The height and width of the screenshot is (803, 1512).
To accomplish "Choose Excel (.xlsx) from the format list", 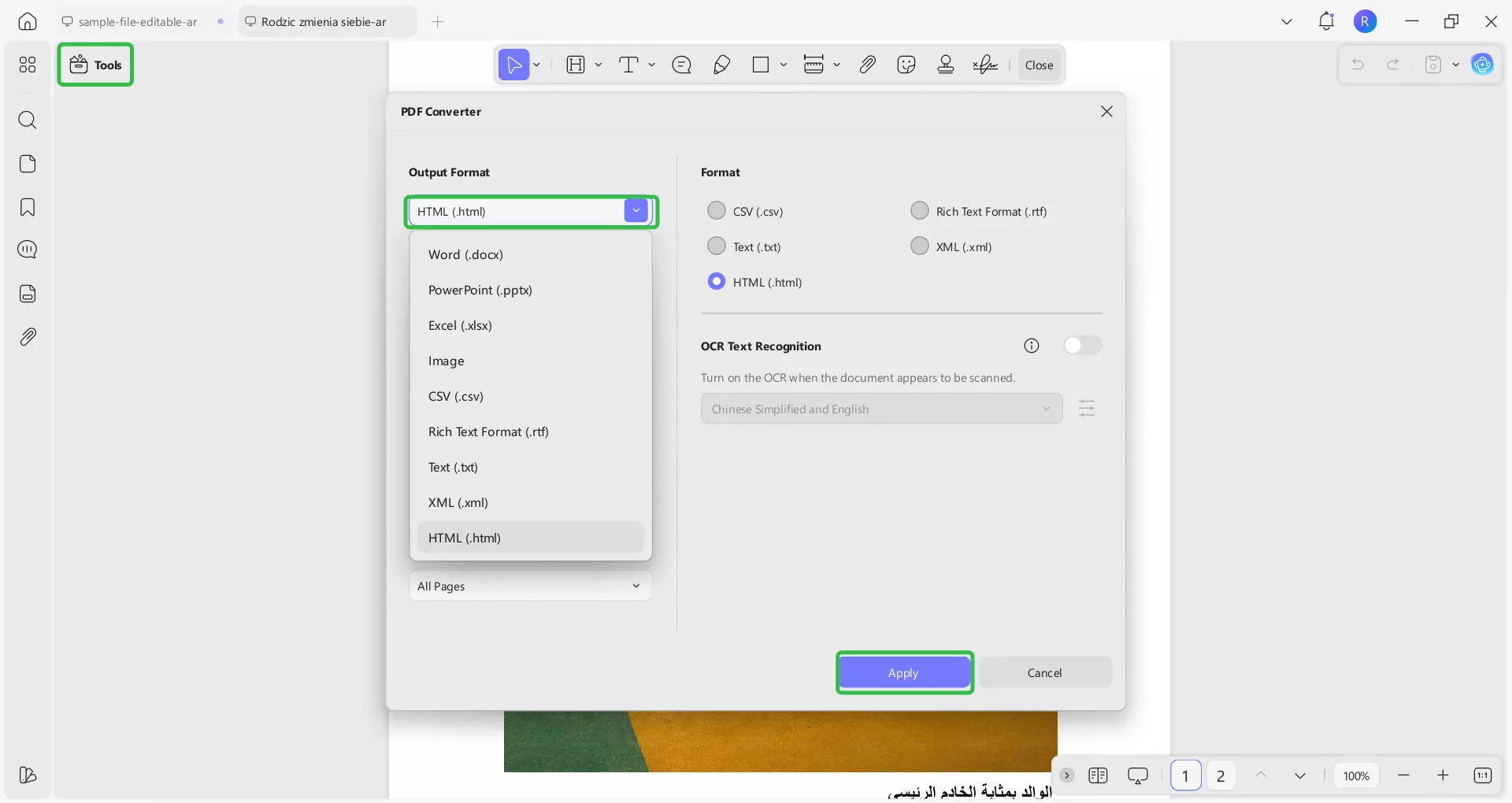I will point(531,325).
